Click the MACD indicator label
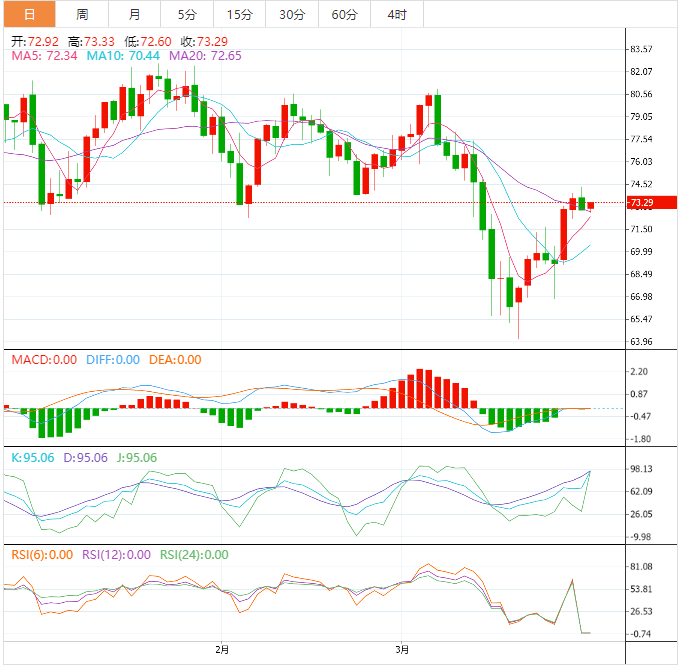682x669 pixels. click(41, 360)
